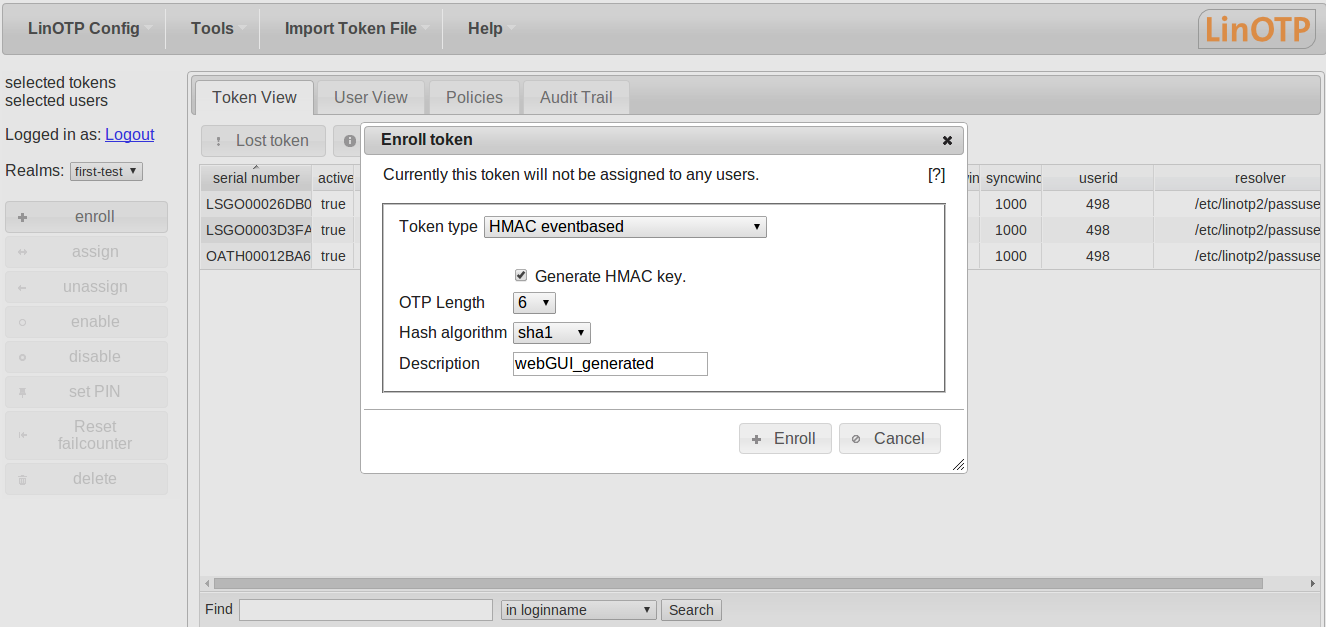Click the resolver column header
The width and height of the screenshot is (1326, 627).
1240,178
